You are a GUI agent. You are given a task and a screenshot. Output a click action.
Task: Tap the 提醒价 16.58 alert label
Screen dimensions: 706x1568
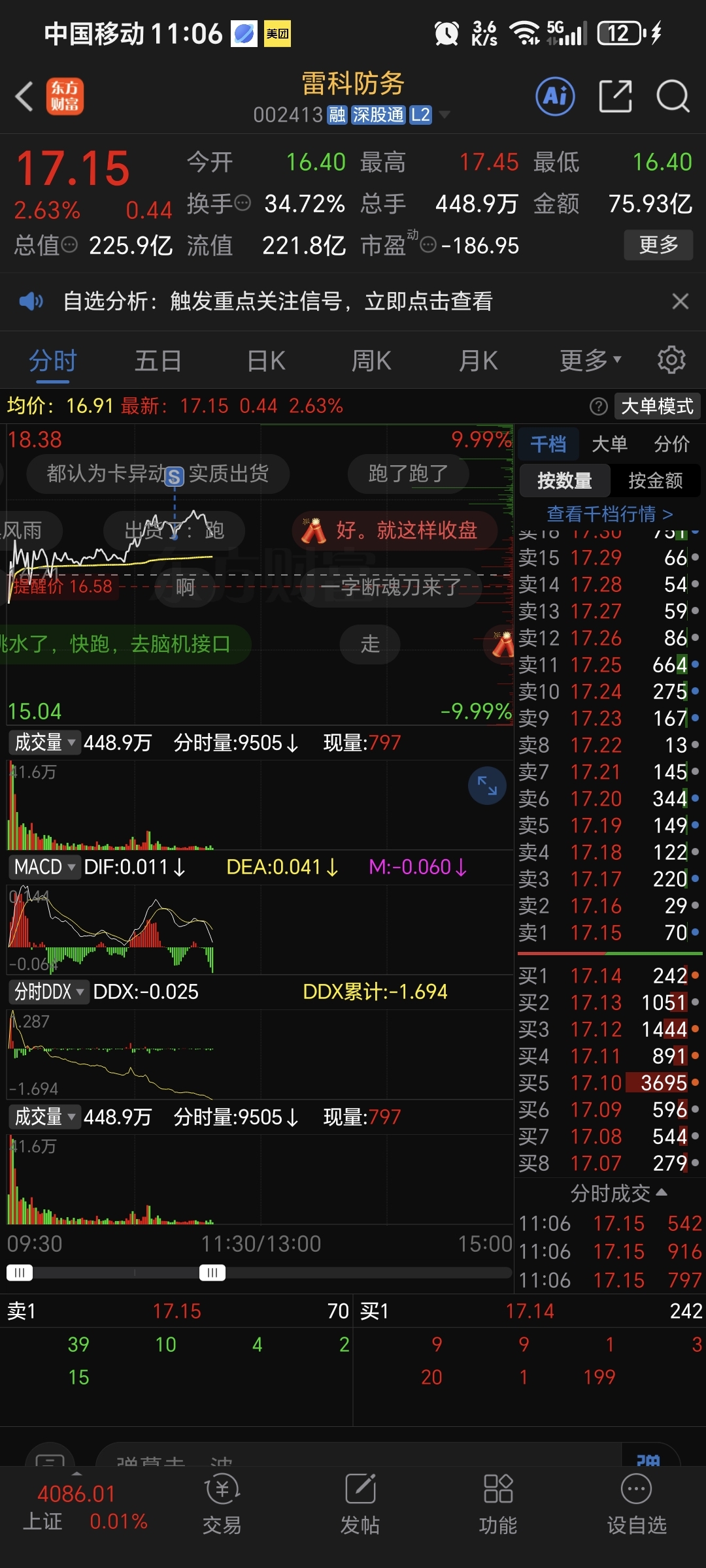click(x=63, y=586)
